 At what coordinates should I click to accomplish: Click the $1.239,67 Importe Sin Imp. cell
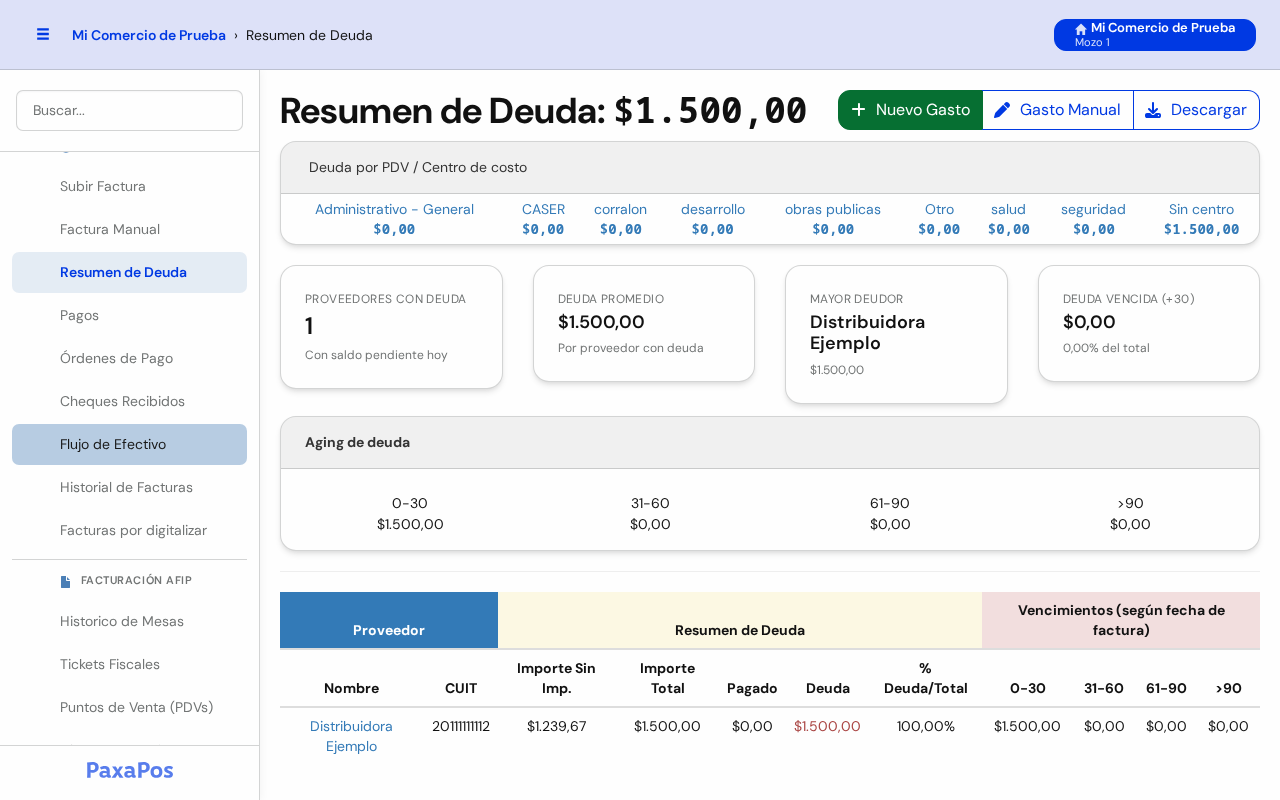tap(557, 726)
